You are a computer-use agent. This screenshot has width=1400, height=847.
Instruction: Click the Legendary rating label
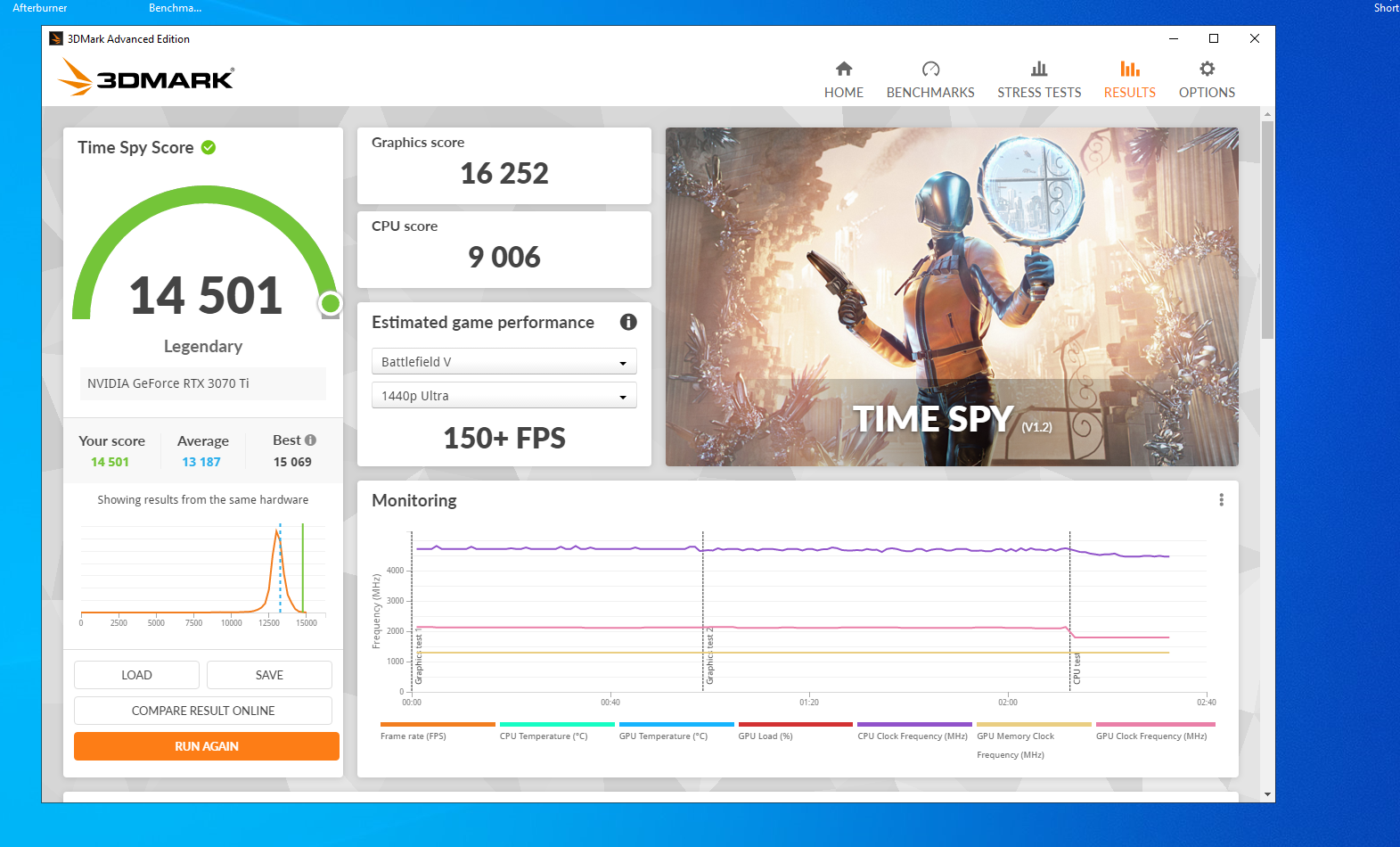[x=203, y=346]
